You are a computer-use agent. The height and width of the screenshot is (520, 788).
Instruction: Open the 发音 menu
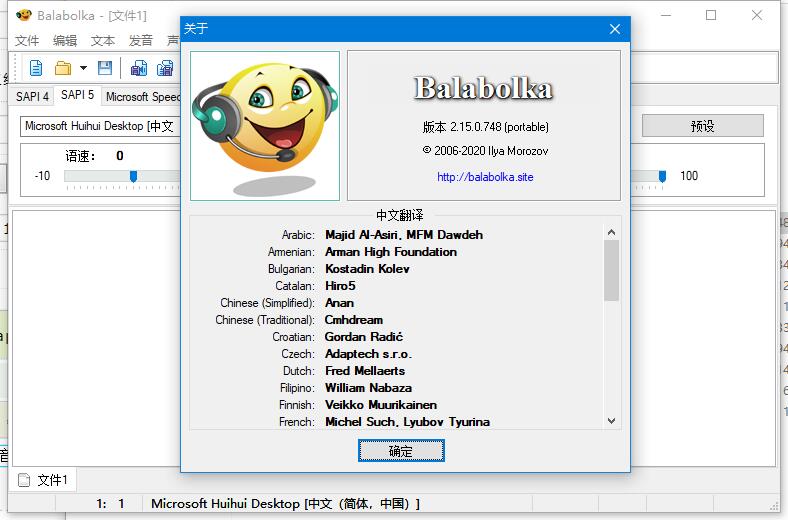point(140,41)
